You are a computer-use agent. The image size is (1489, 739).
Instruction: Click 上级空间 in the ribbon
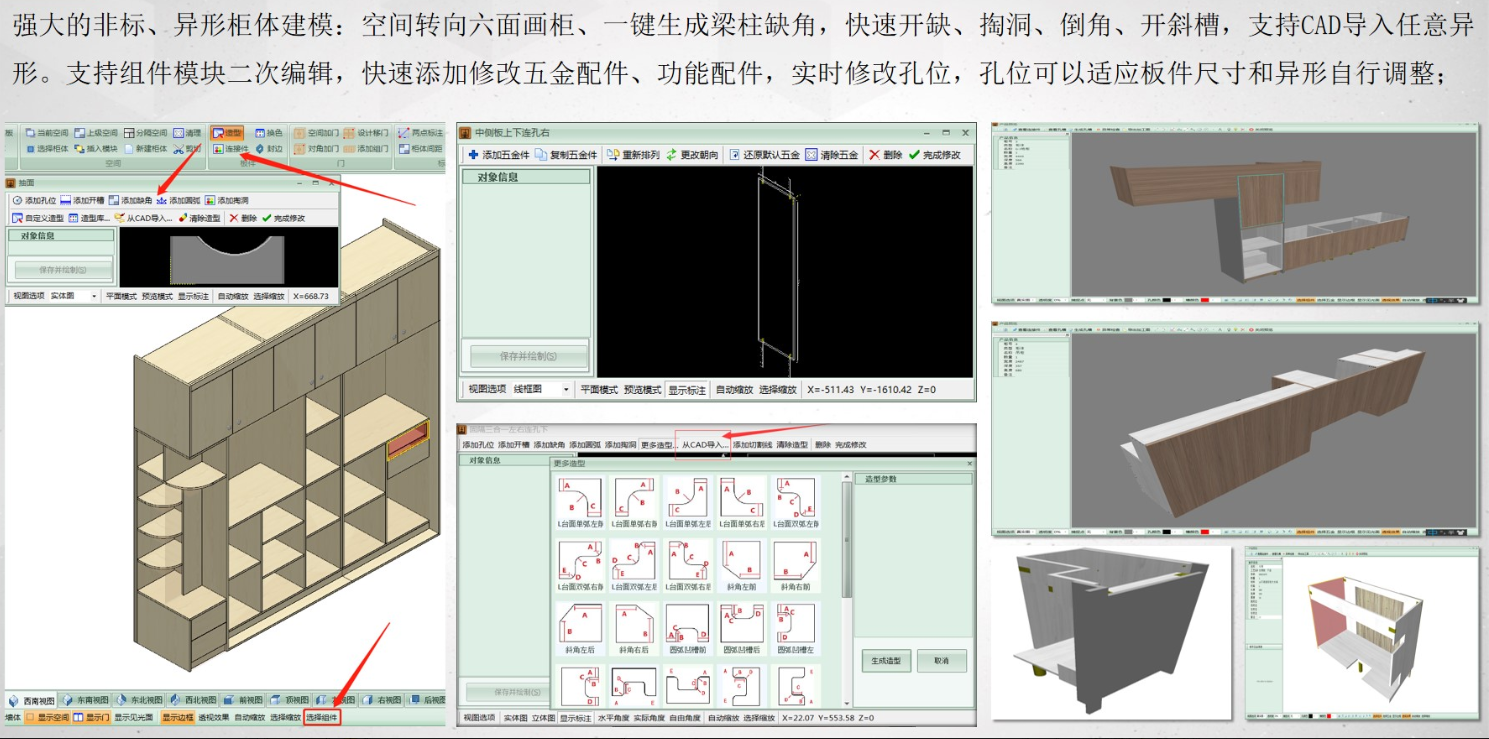coord(96,133)
